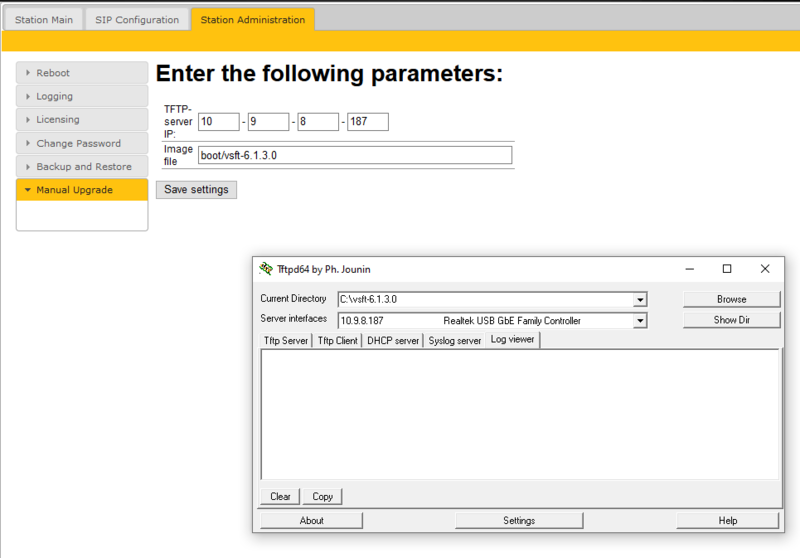800x558 pixels.
Task: Click the Browse button in Tftpd64
Action: [x=732, y=299]
